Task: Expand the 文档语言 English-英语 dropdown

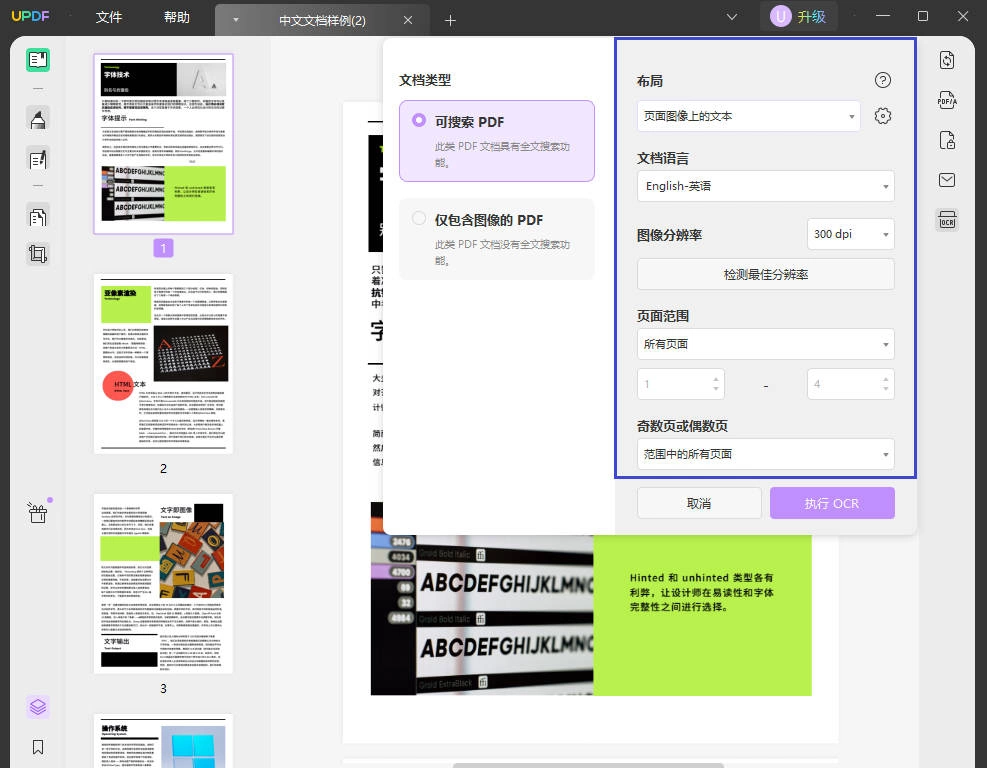Action: (x=765, y=186)
